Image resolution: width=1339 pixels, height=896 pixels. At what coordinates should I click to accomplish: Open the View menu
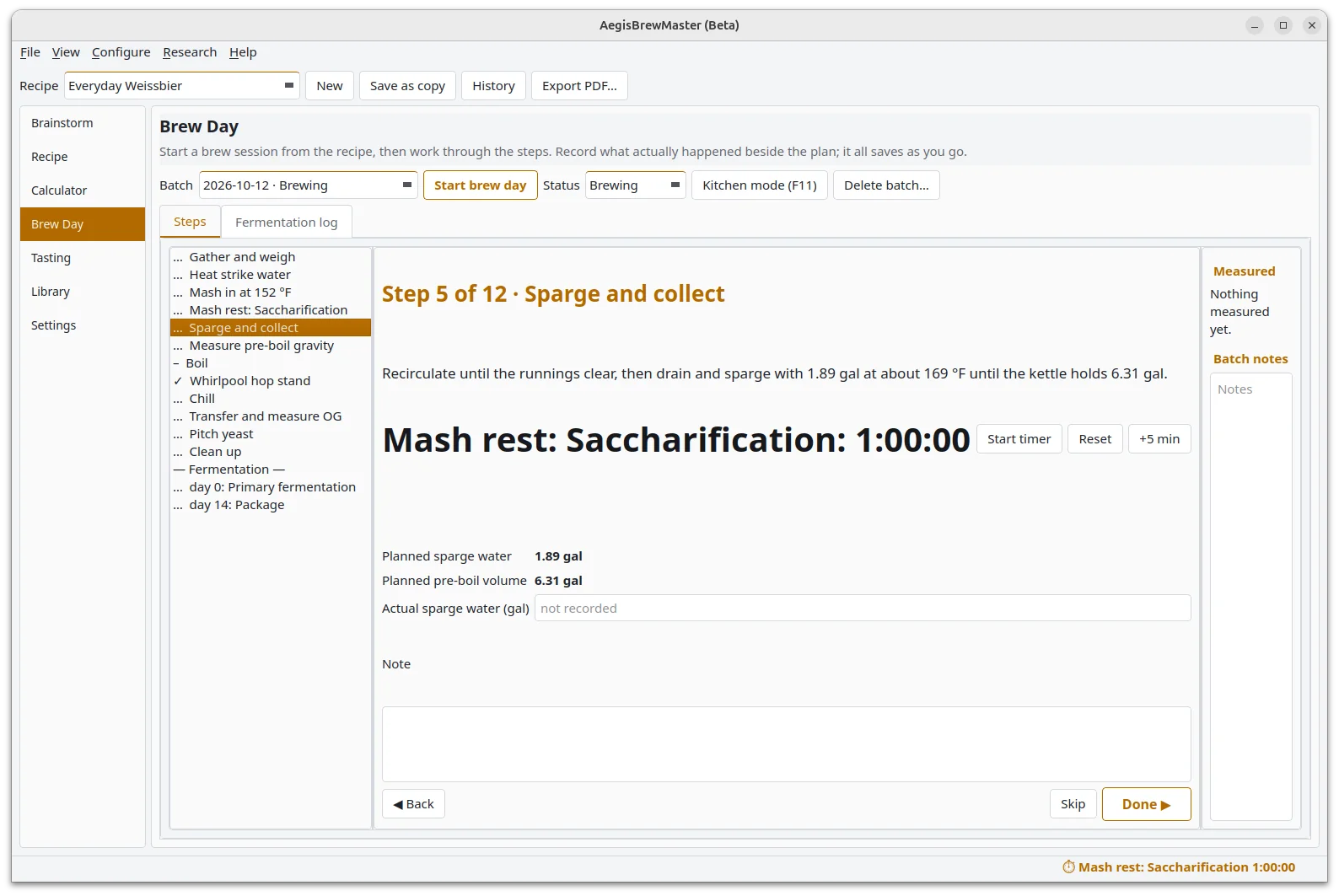[66, 52]
